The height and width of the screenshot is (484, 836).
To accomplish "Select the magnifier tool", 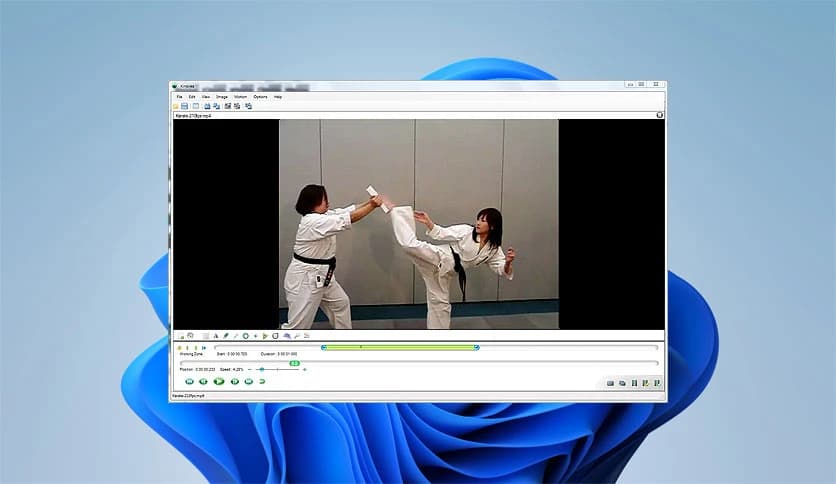I will 297,336.
